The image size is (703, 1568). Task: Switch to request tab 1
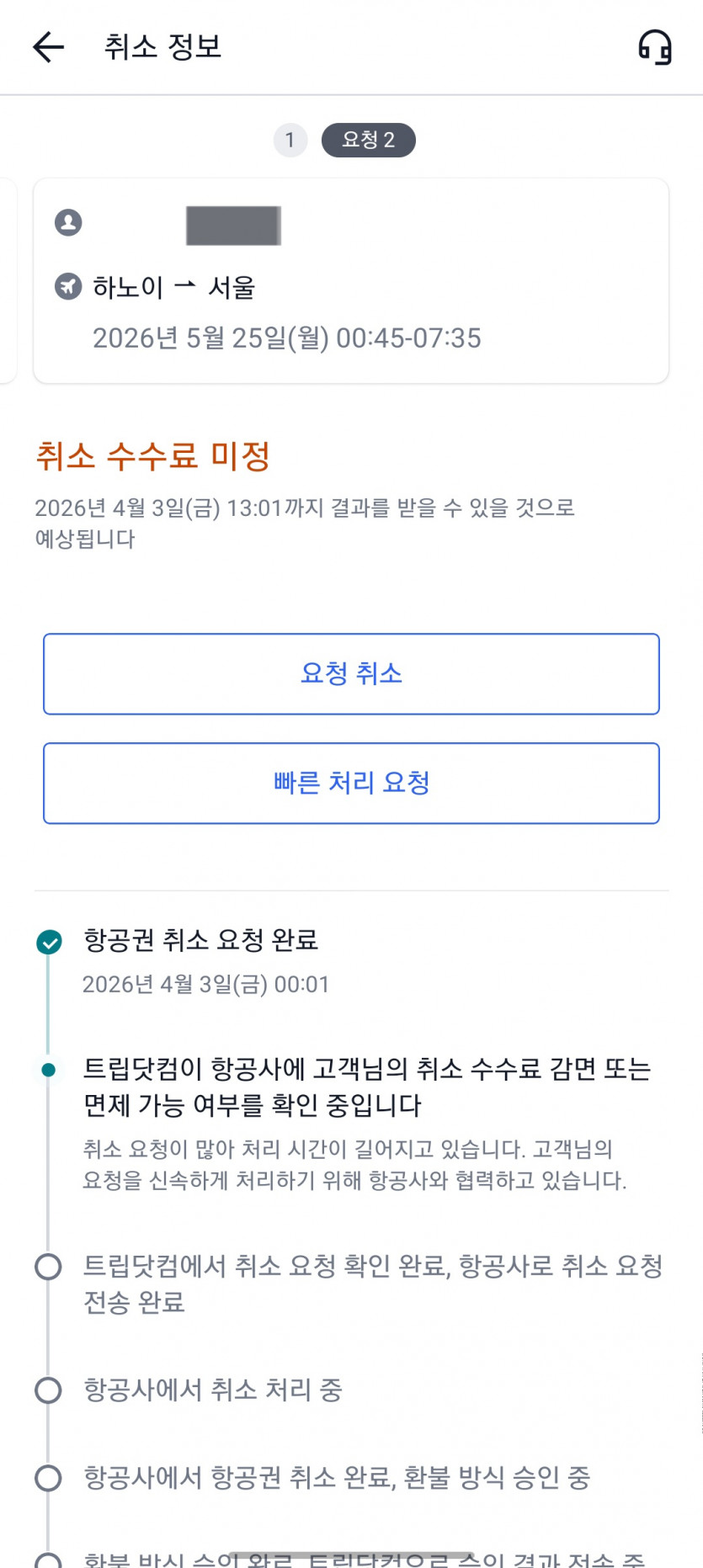coord(290,140)
